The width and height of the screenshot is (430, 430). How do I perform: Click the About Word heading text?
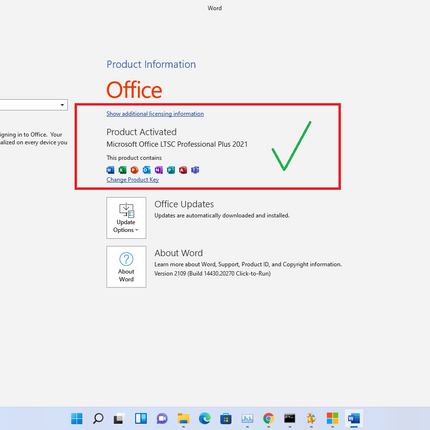click(178, 253)
